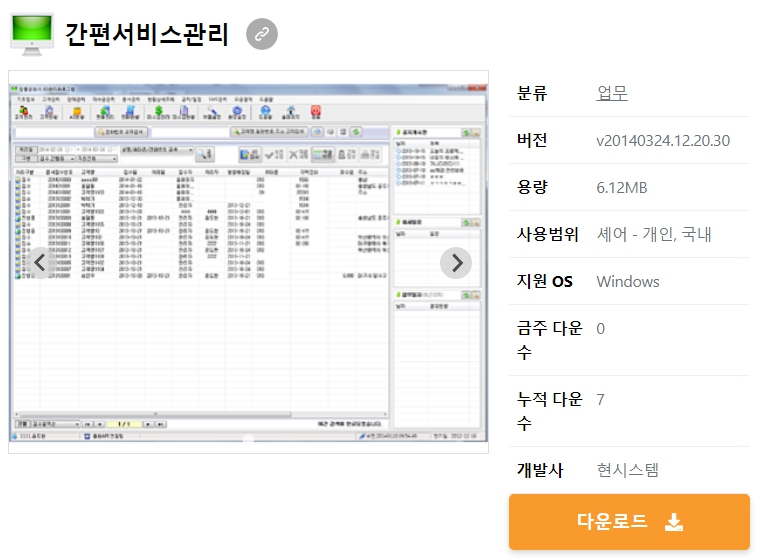The width and height of the screenshot is (757, 559).
Task: Select the developer name 현시스템
Action: [628, 470]
